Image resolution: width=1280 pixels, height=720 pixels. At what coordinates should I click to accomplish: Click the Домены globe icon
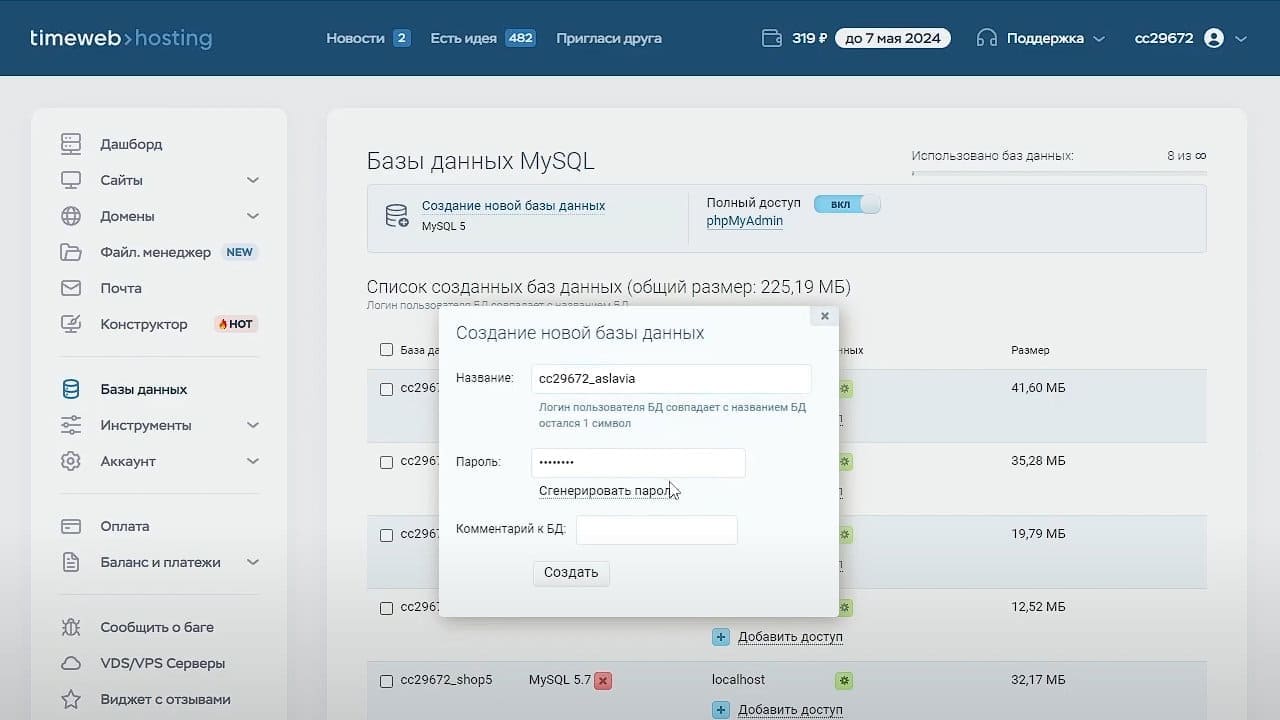[x=71, y=216]
